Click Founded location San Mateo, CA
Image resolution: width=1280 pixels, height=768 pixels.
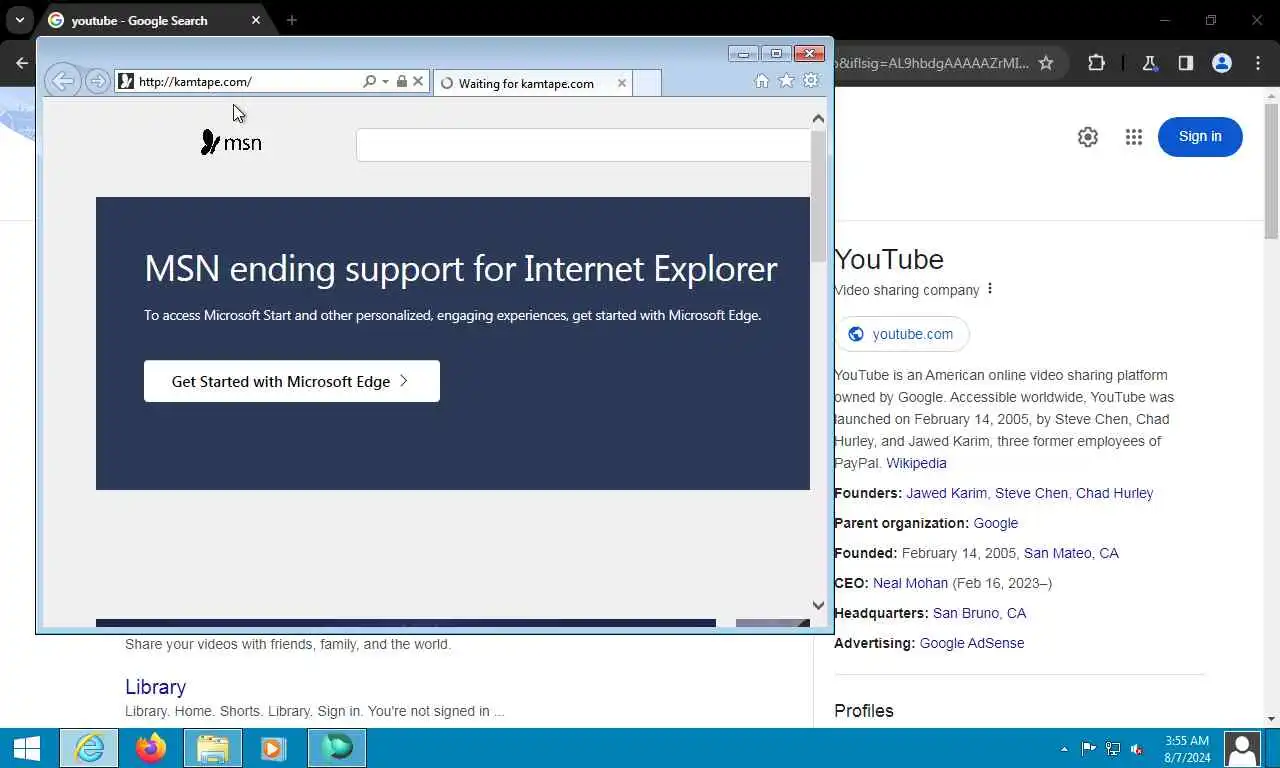[1071, 553]
